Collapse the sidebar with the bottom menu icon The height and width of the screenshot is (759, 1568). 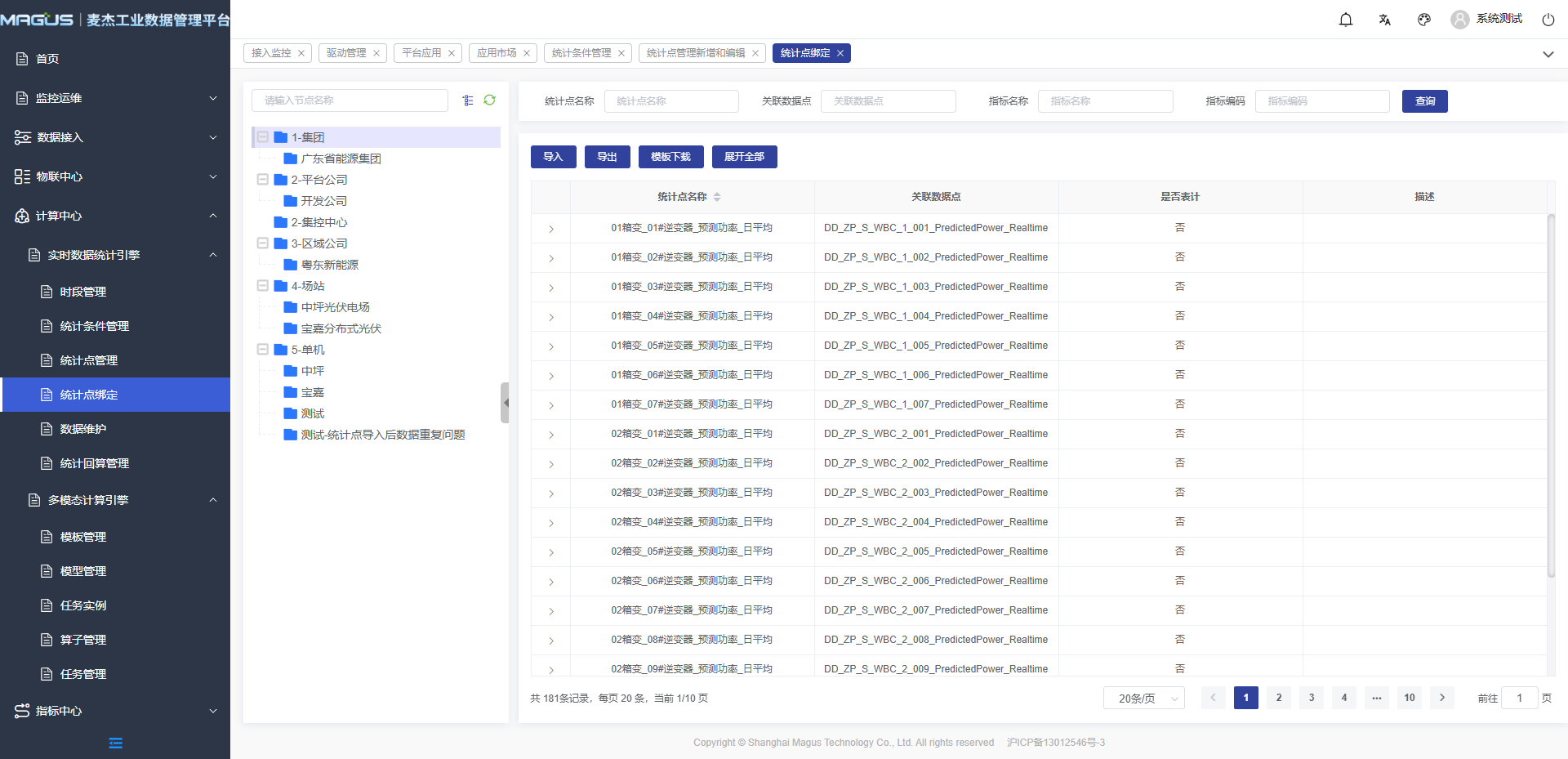(x=115, y=743)
